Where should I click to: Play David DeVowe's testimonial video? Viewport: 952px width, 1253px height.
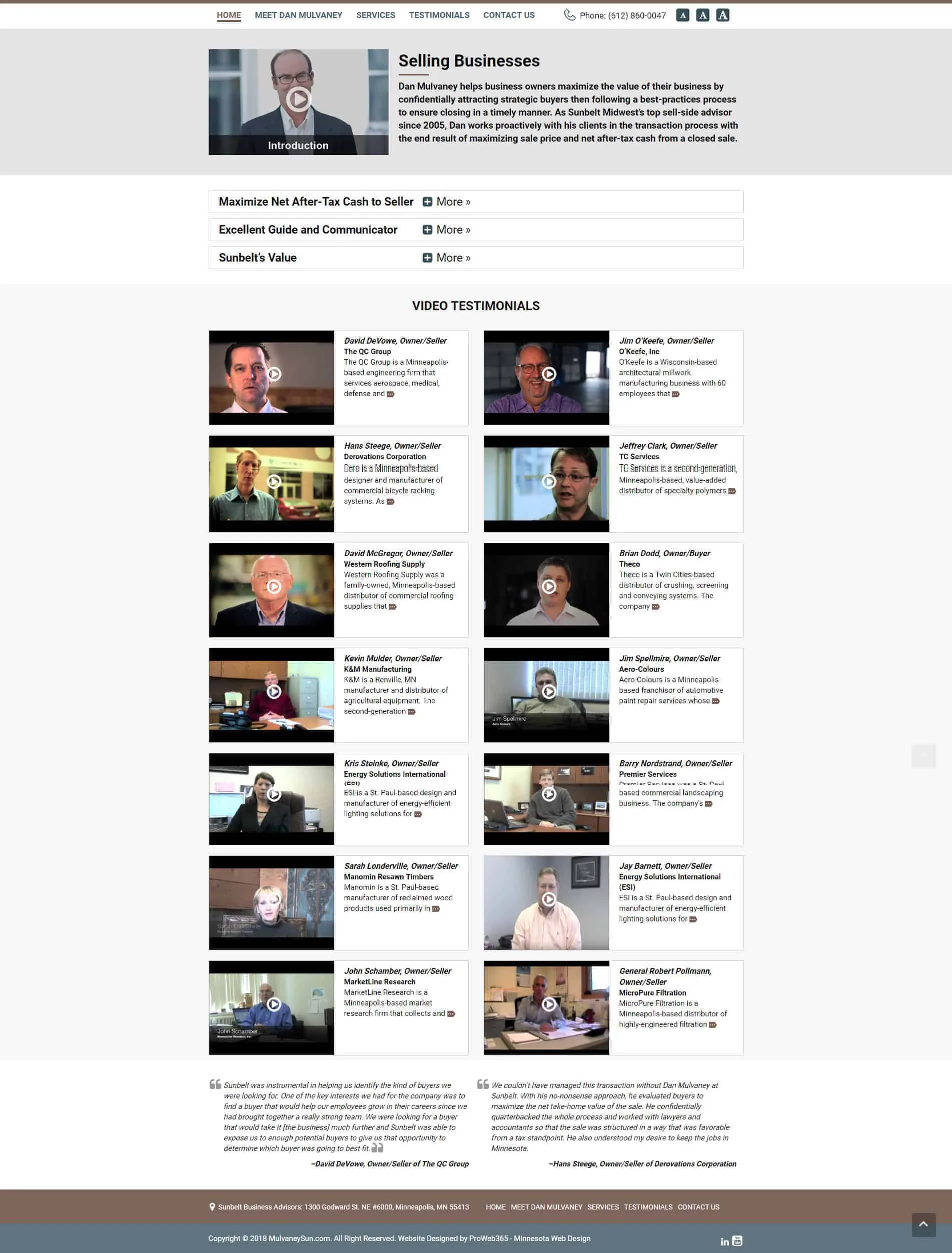(x=274, y=374)
